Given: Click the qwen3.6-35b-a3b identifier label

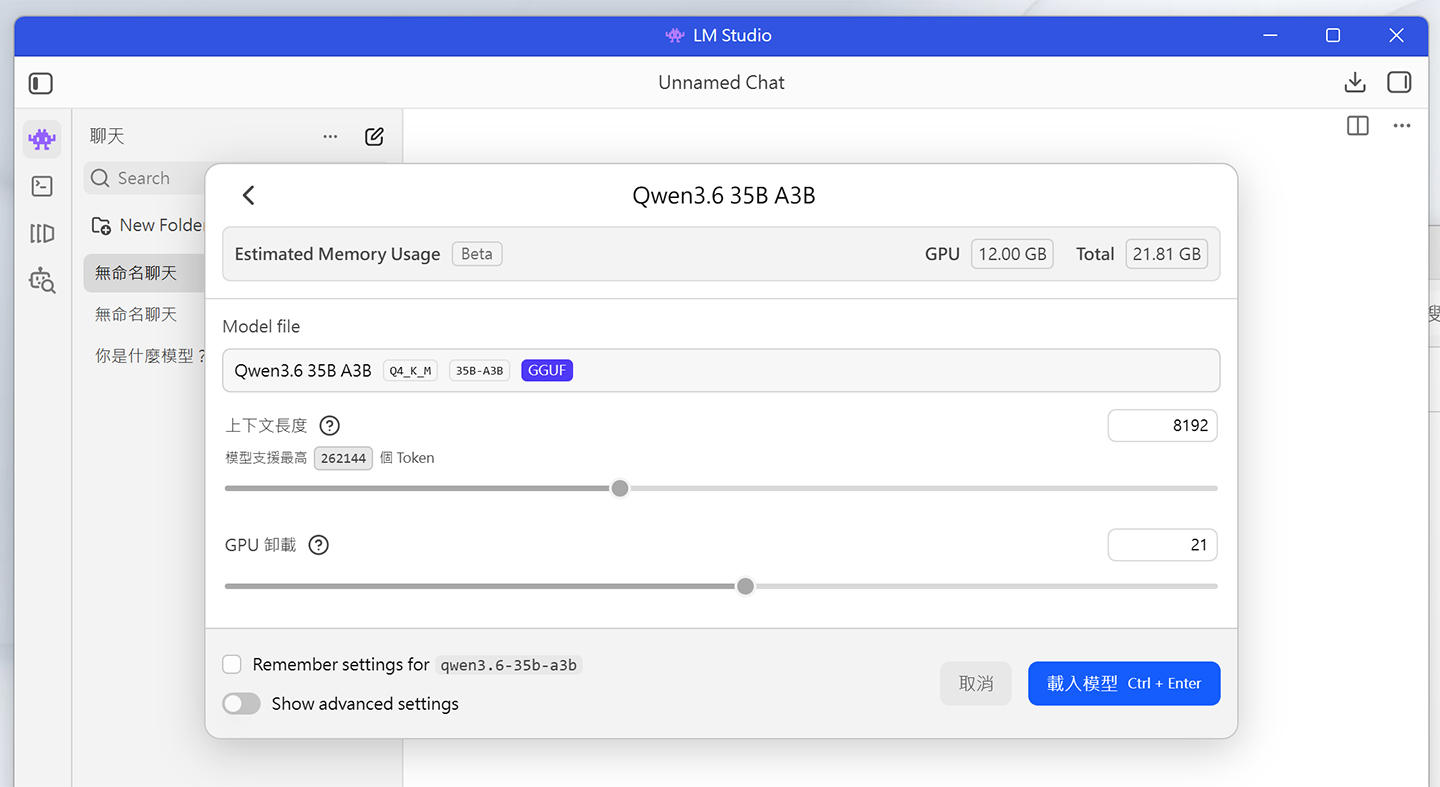Looking at the screenshot, I should point(509,665).
